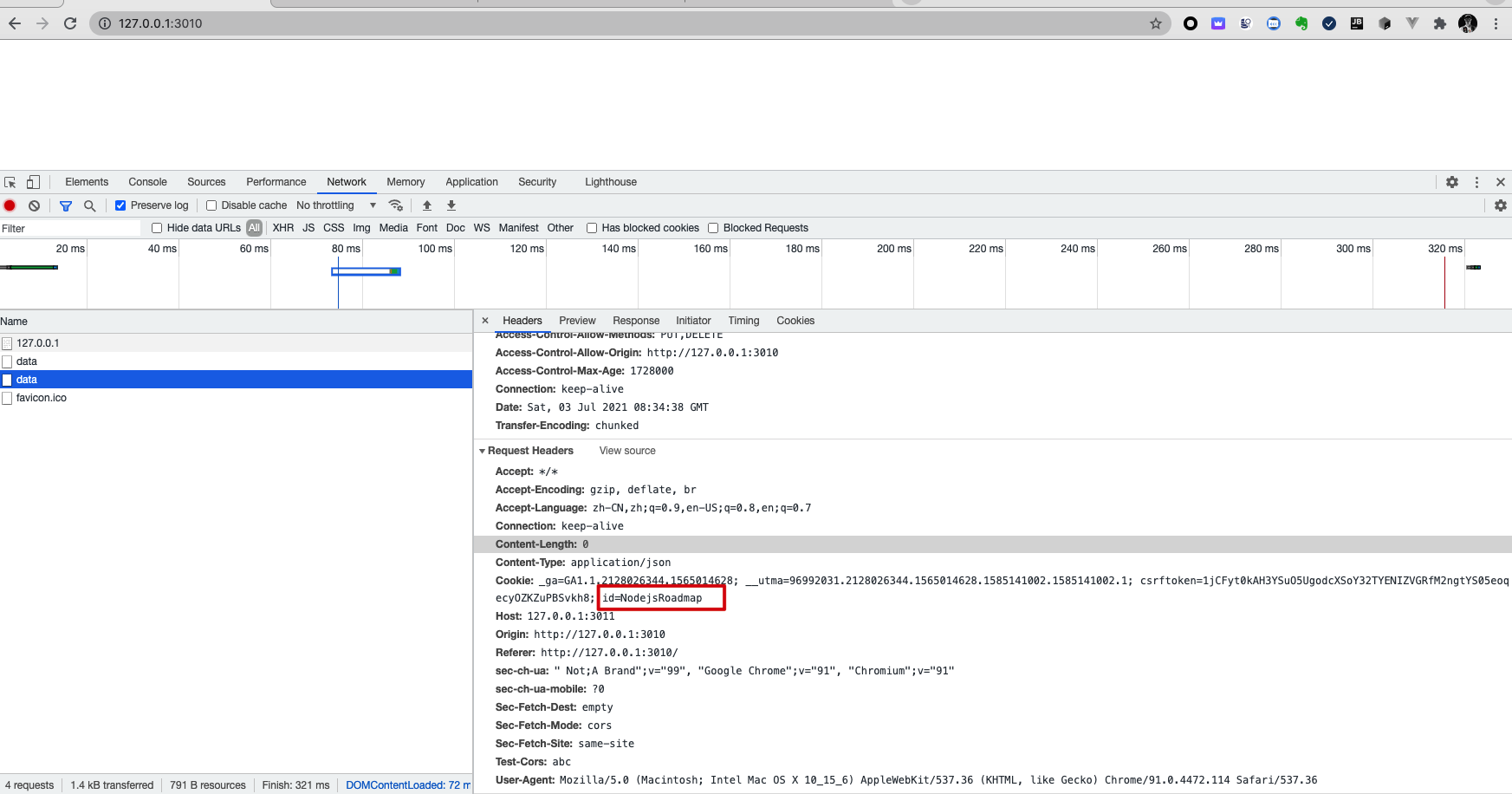Collapse the Request Headers section
This screenshot has height=794, width=1512.
pos(483,451)
